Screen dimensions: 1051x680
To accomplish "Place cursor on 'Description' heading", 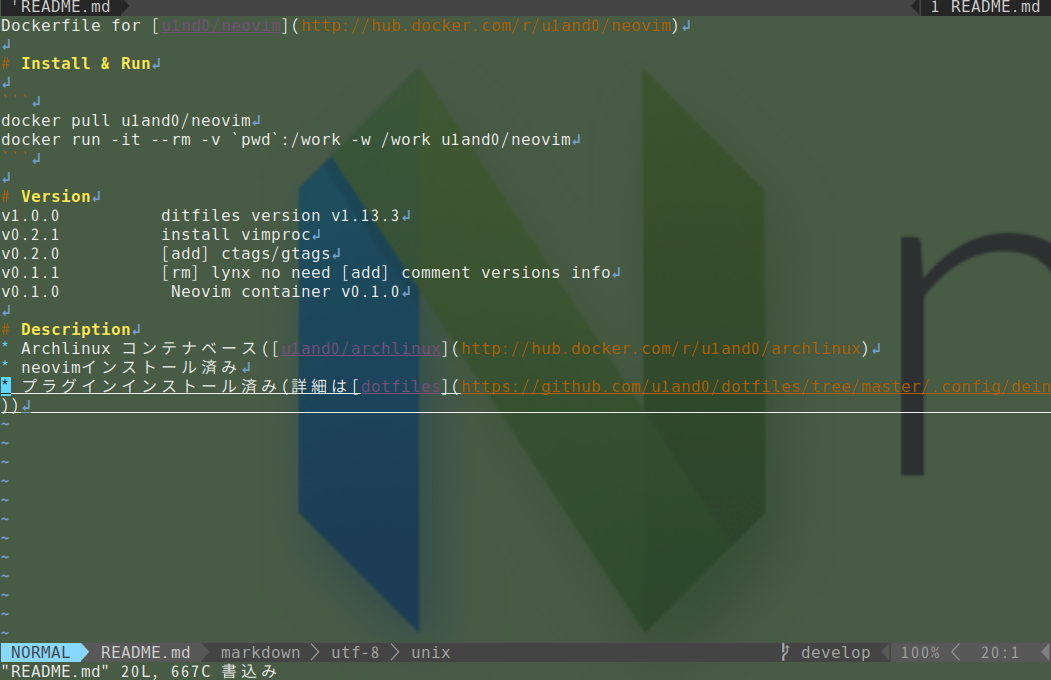I will click(76, 330).
